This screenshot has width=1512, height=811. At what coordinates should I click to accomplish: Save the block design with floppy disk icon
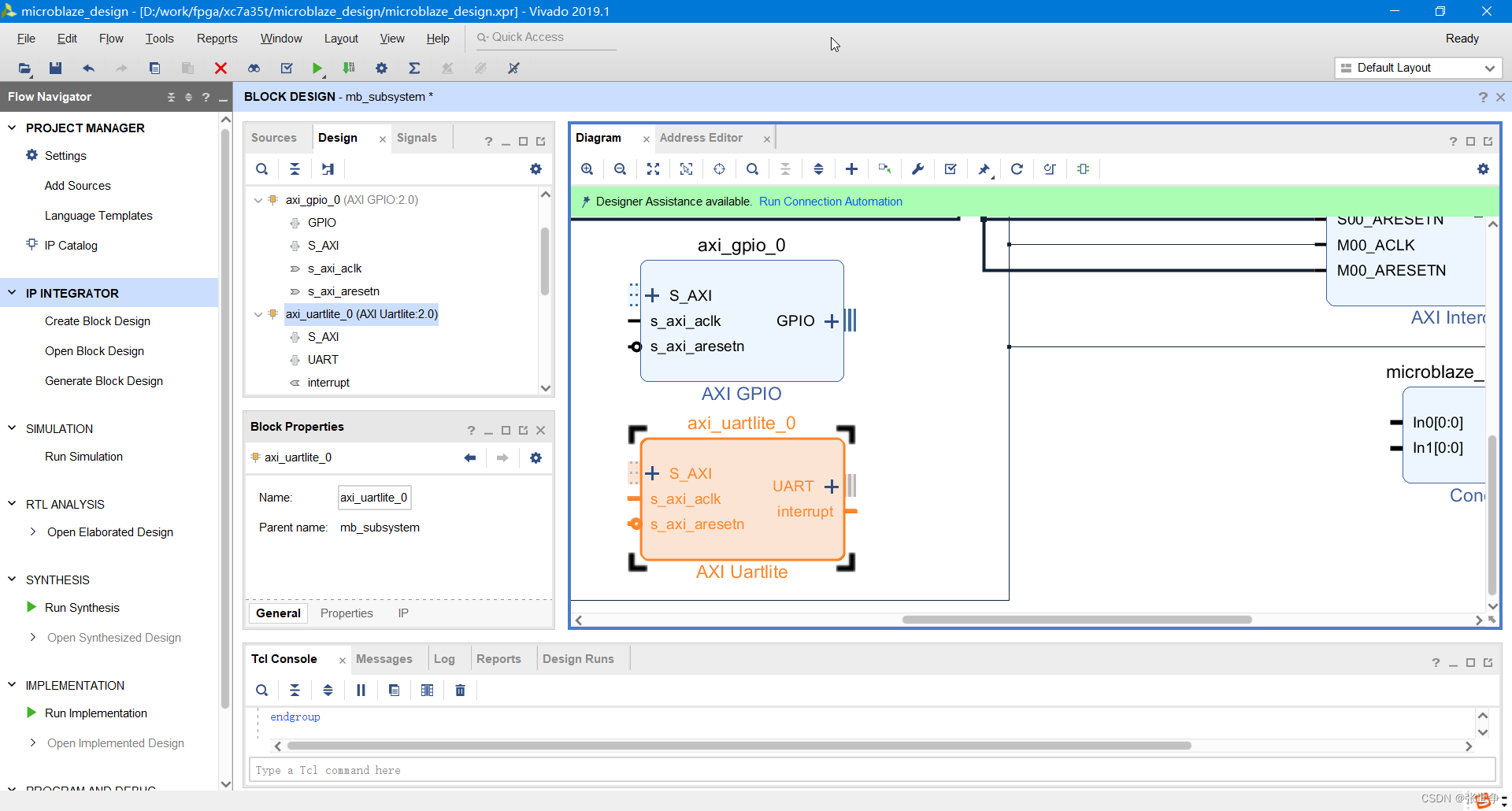[55, 69]
